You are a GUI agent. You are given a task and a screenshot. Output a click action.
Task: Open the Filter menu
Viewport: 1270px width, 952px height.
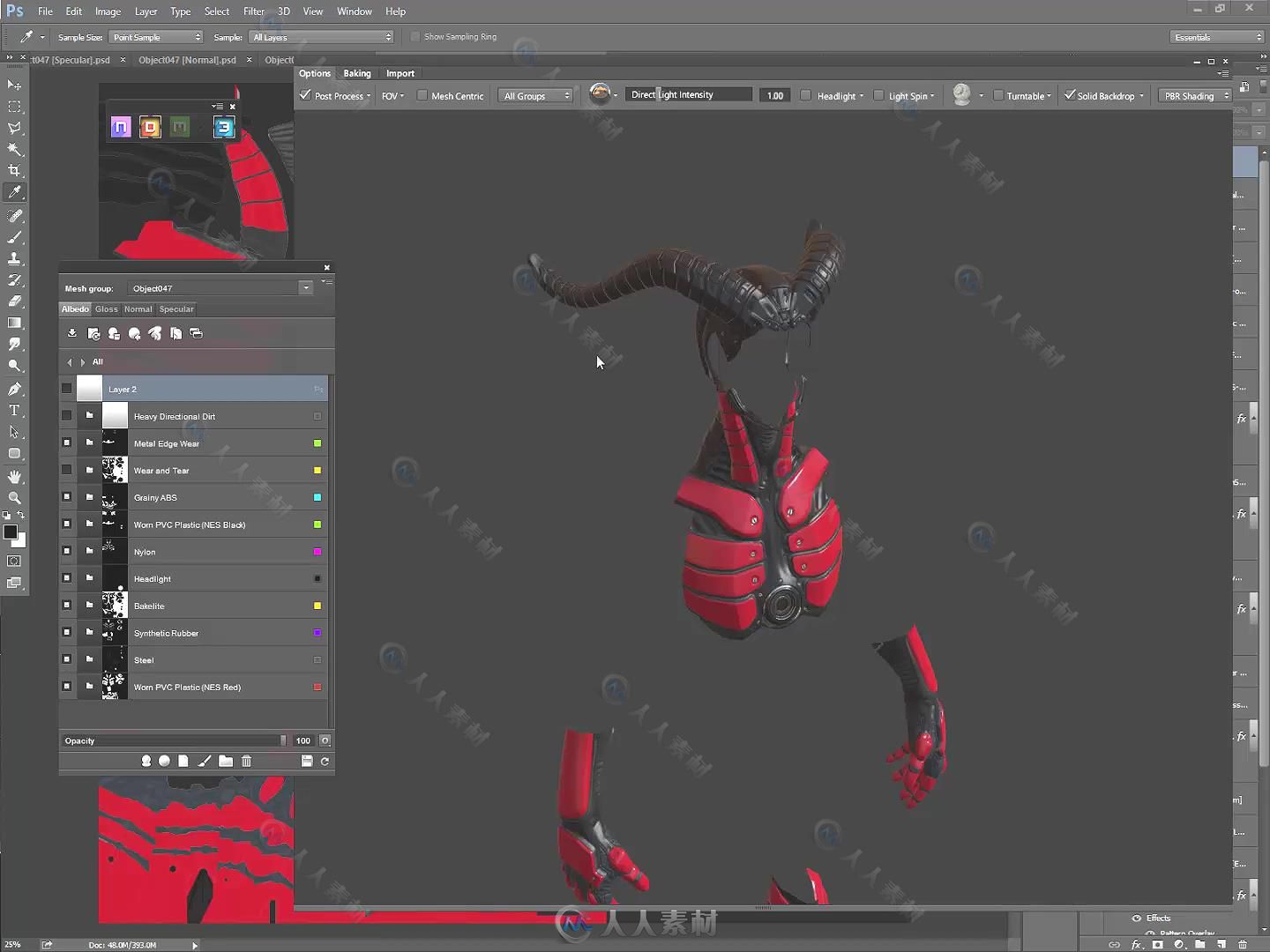click(254, 11)
